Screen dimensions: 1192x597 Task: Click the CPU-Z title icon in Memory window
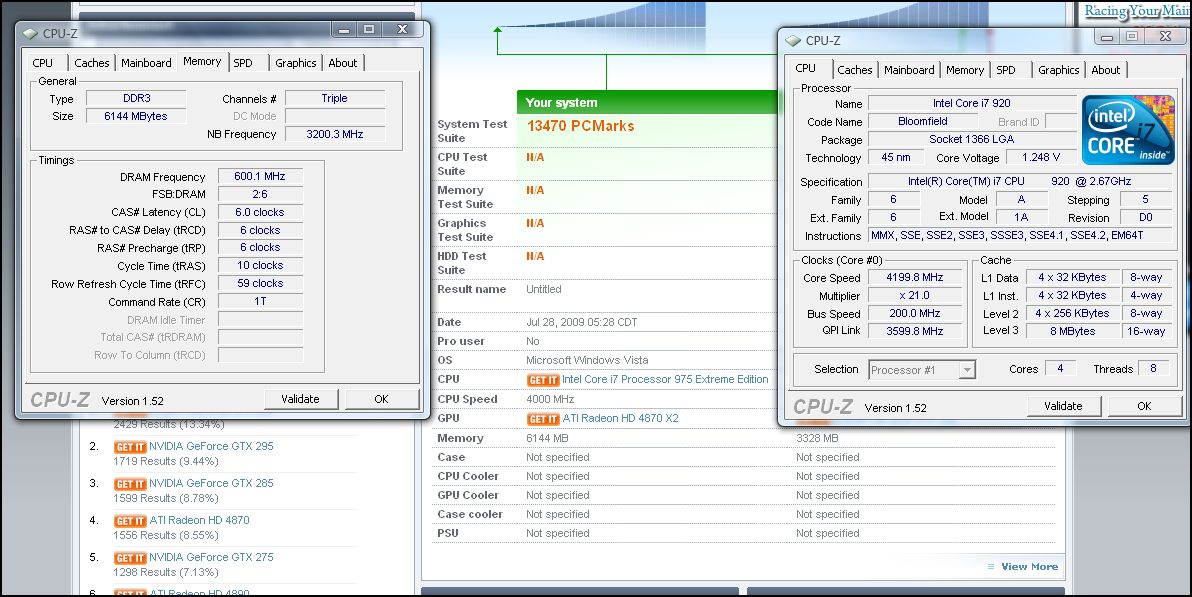click(30, 33)
